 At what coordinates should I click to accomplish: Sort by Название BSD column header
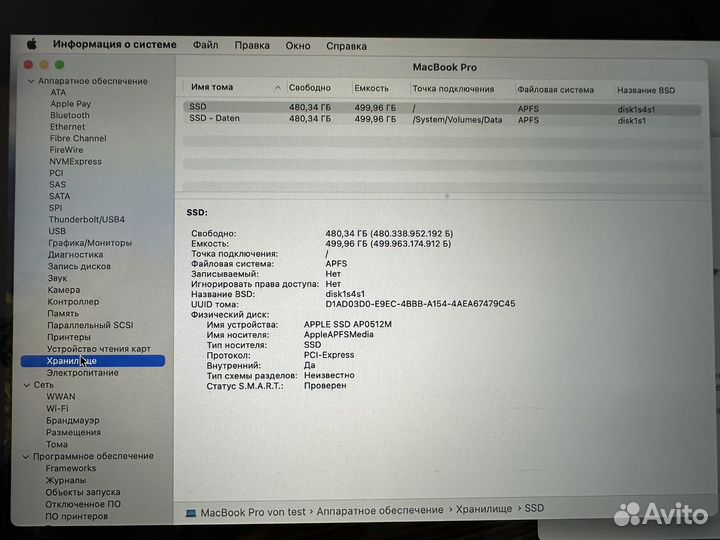point(646,90)
